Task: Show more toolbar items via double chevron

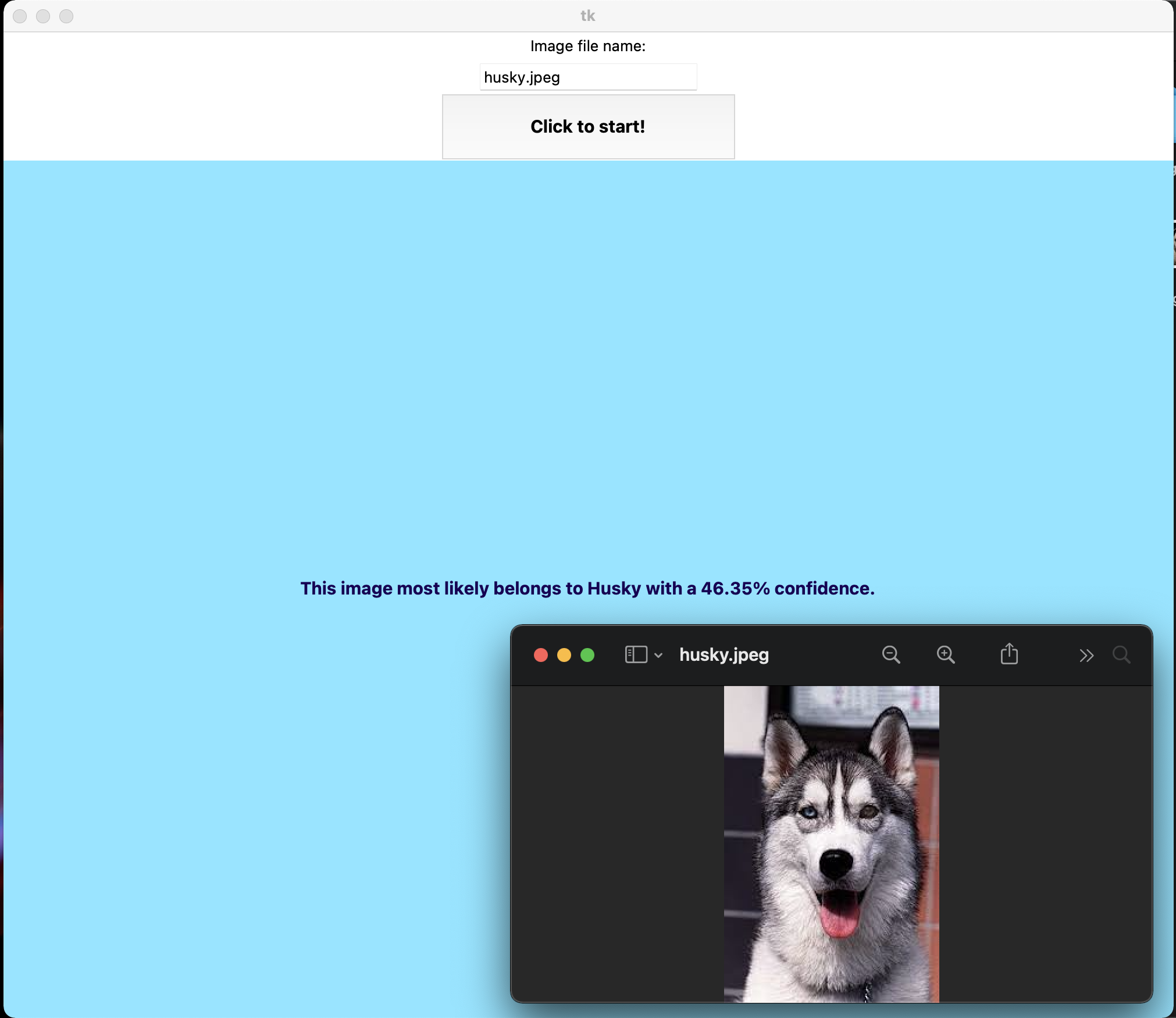Action: pyautogui.click(x=1086, y=656)
